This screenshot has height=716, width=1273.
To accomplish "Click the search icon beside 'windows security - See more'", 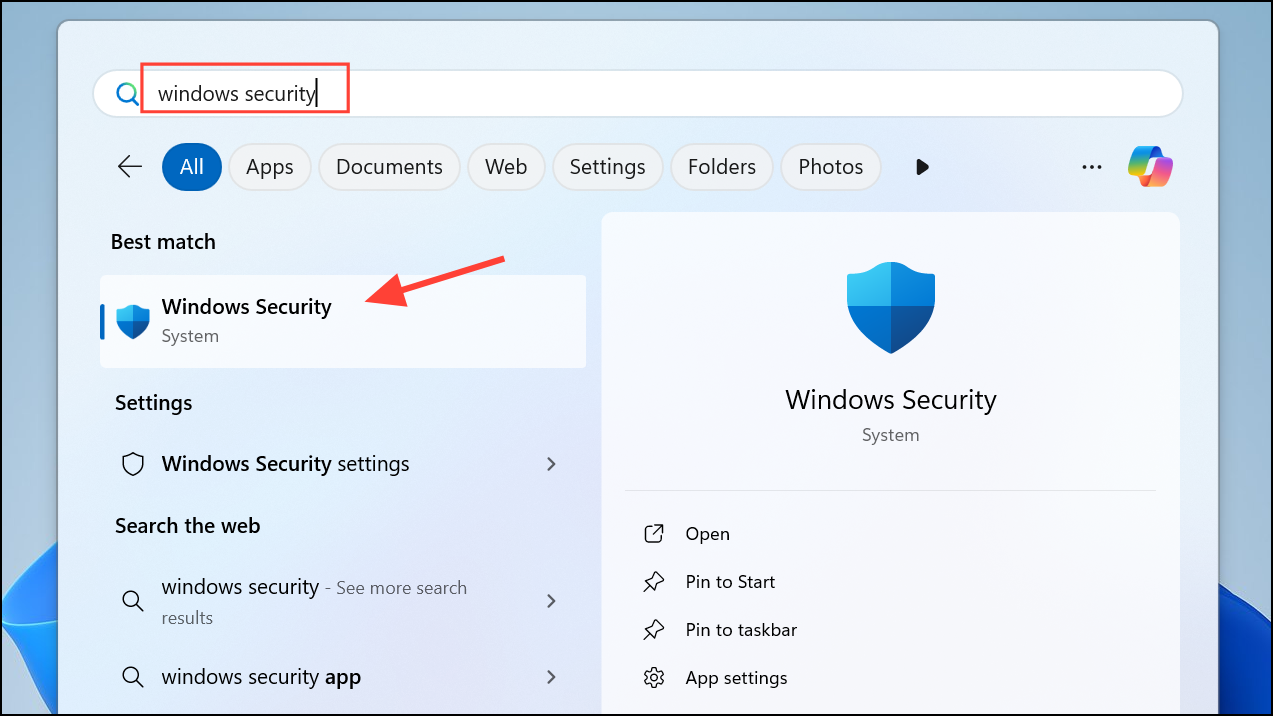I will click(132, 601).
